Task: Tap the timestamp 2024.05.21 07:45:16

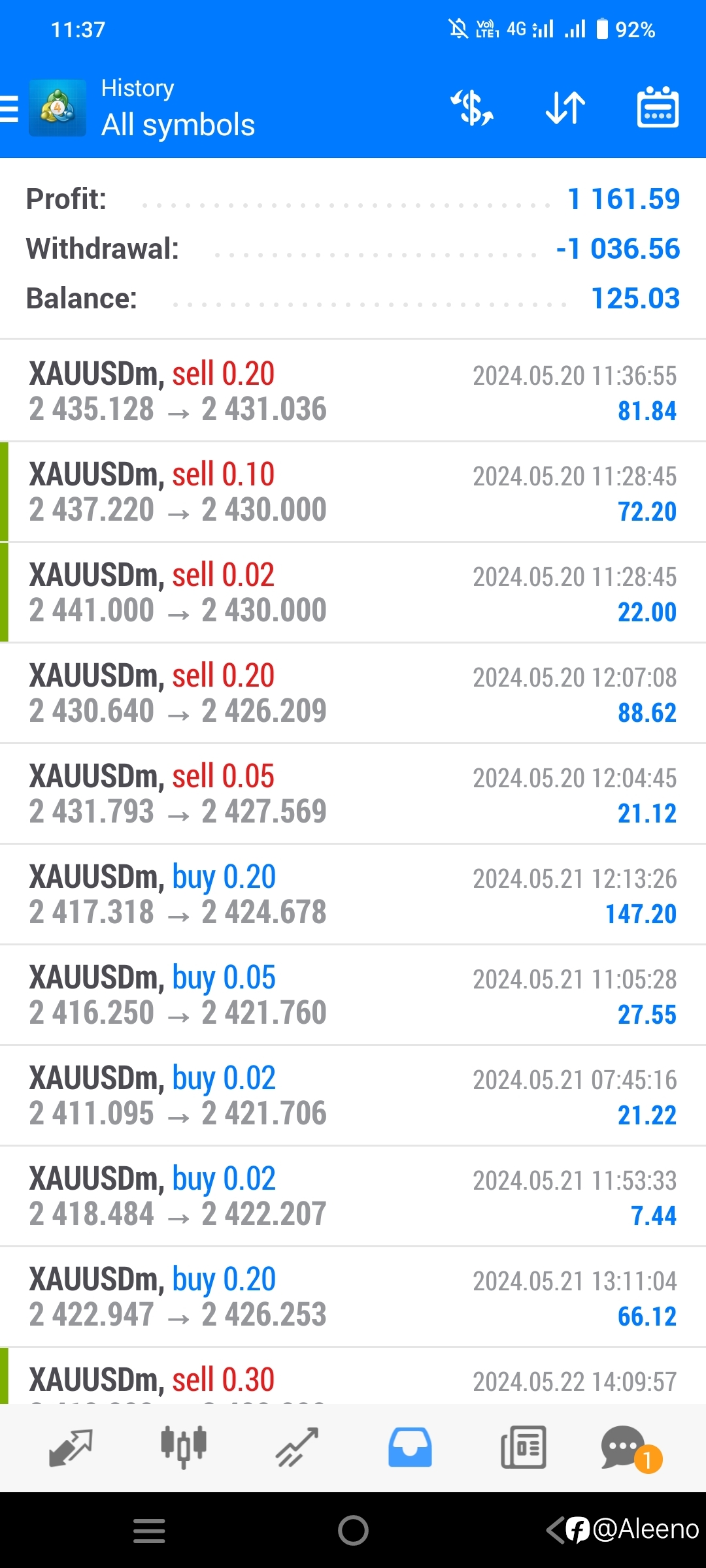Action: tap(575, 1080)
